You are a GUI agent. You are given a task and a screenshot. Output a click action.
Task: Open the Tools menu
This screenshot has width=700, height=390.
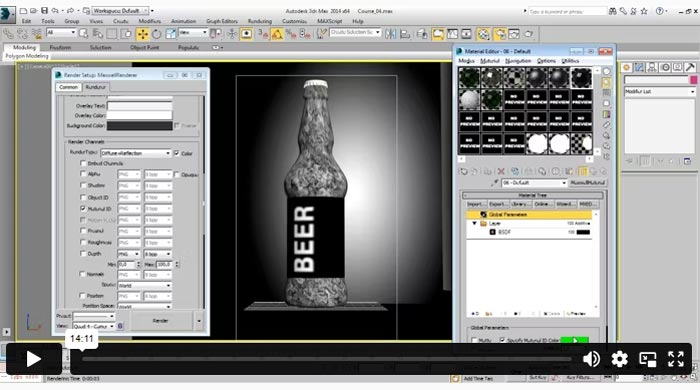(48, 21)
